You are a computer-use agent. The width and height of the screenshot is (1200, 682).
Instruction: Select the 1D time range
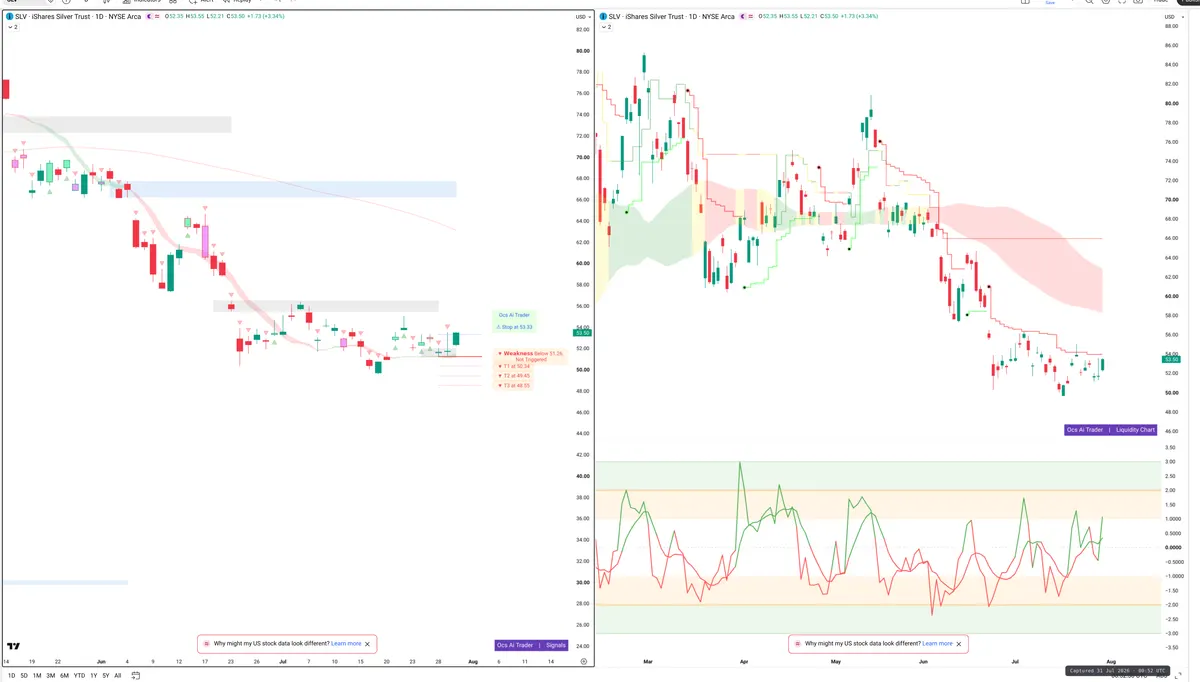(x=10, y=676)
